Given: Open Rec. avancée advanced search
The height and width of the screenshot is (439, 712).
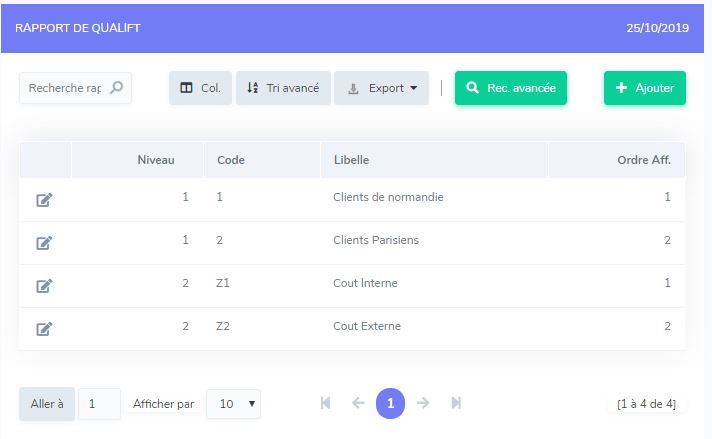Looking at the screenshot, I should [511, 88].
